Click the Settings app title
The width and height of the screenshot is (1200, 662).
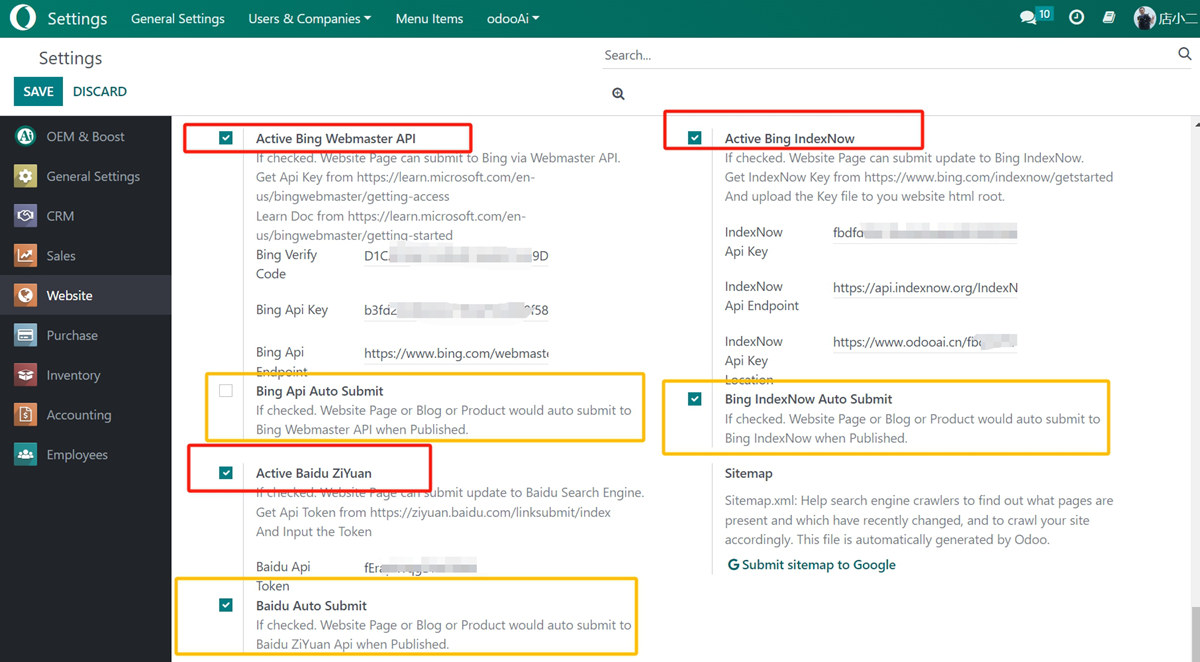tap(77, 18)
